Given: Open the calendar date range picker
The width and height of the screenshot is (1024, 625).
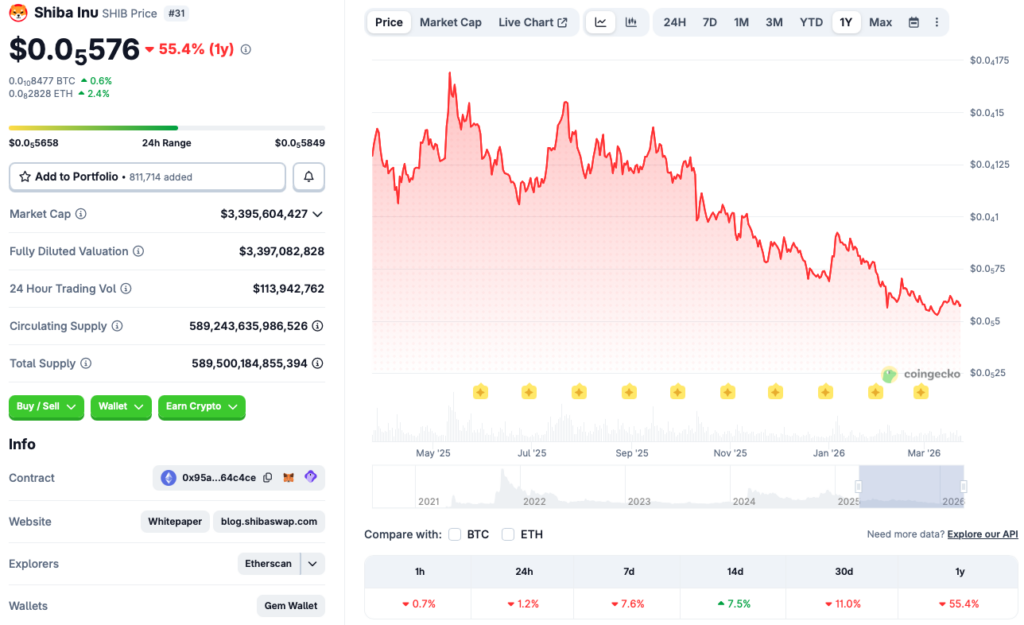Looking at the screenshot, I should pos(914,22).
